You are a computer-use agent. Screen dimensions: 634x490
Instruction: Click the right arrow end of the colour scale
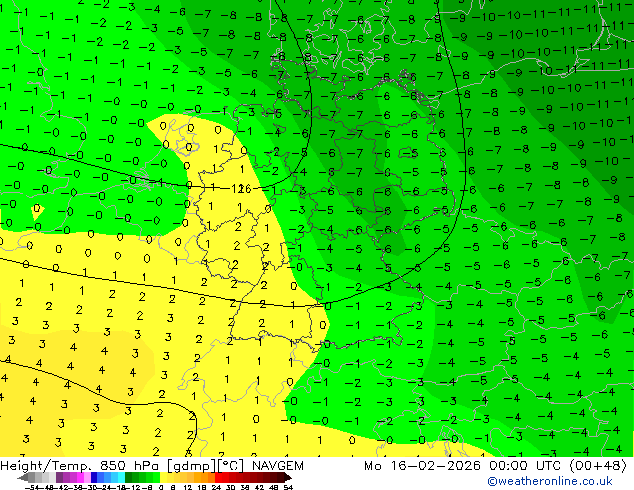point(288,477)
